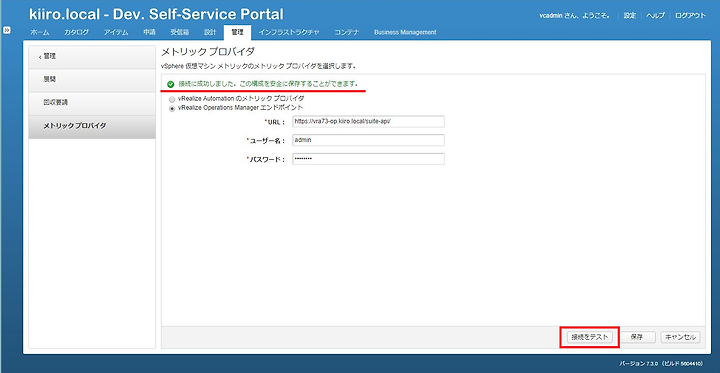Open the ホーム tab
The height and width of the screenshot is (373, 720).
39,32
